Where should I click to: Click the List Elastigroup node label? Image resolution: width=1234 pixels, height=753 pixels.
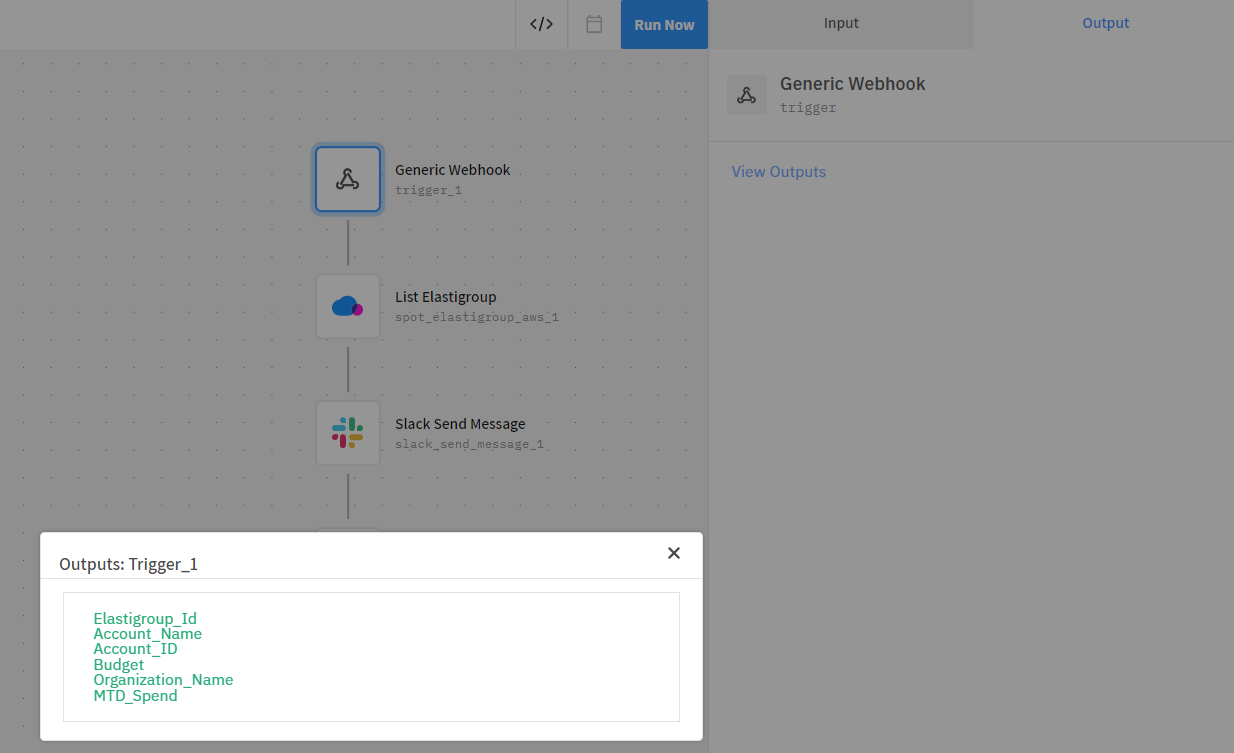(x=445, y=297)
